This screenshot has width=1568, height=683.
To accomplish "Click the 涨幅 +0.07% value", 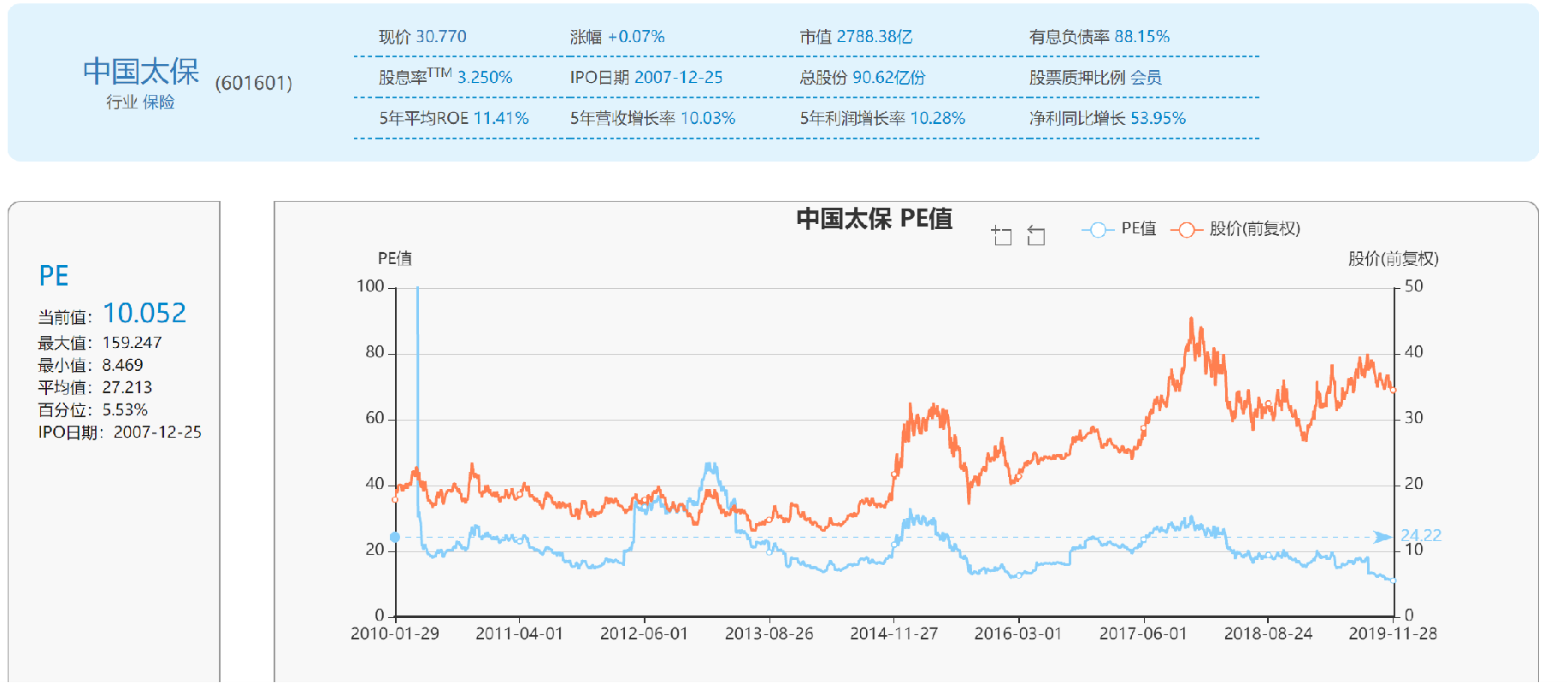I will pos(636,37).
